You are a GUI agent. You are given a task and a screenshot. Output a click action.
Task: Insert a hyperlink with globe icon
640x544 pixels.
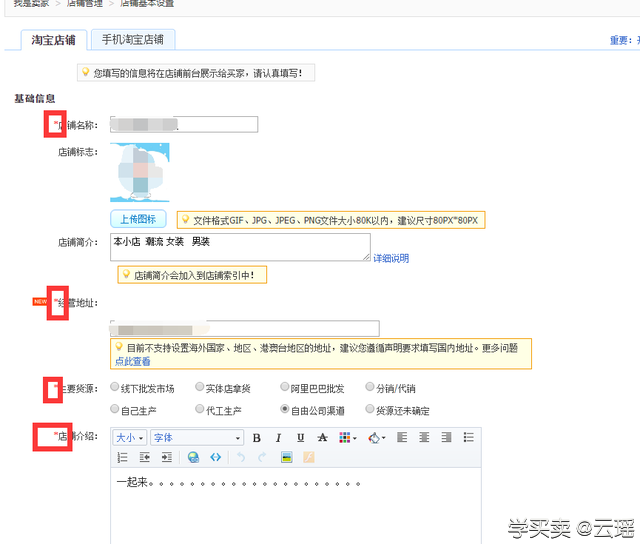point(193,457)
